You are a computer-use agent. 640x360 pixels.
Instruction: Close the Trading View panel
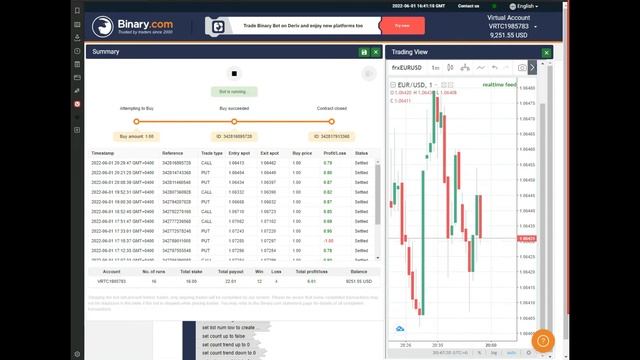(546, 52)
